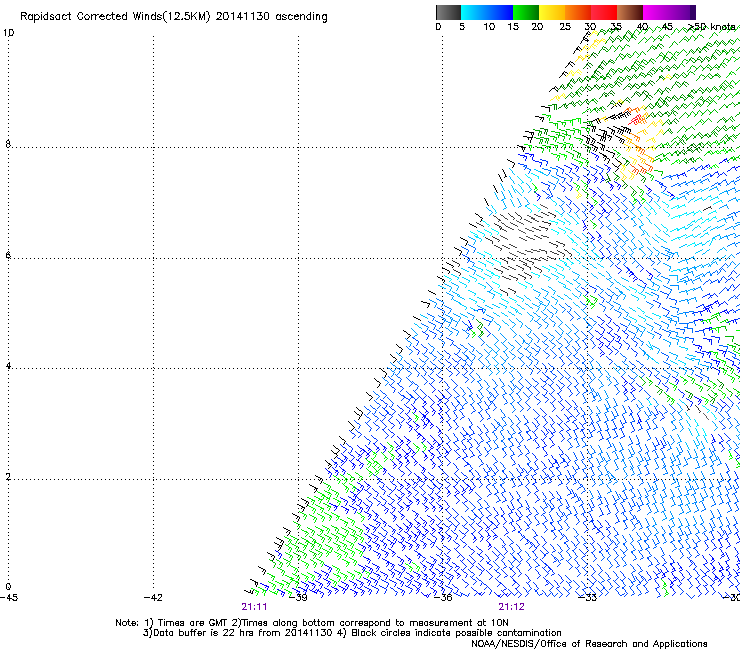Click the longitude axis label -39

(298, 598)
